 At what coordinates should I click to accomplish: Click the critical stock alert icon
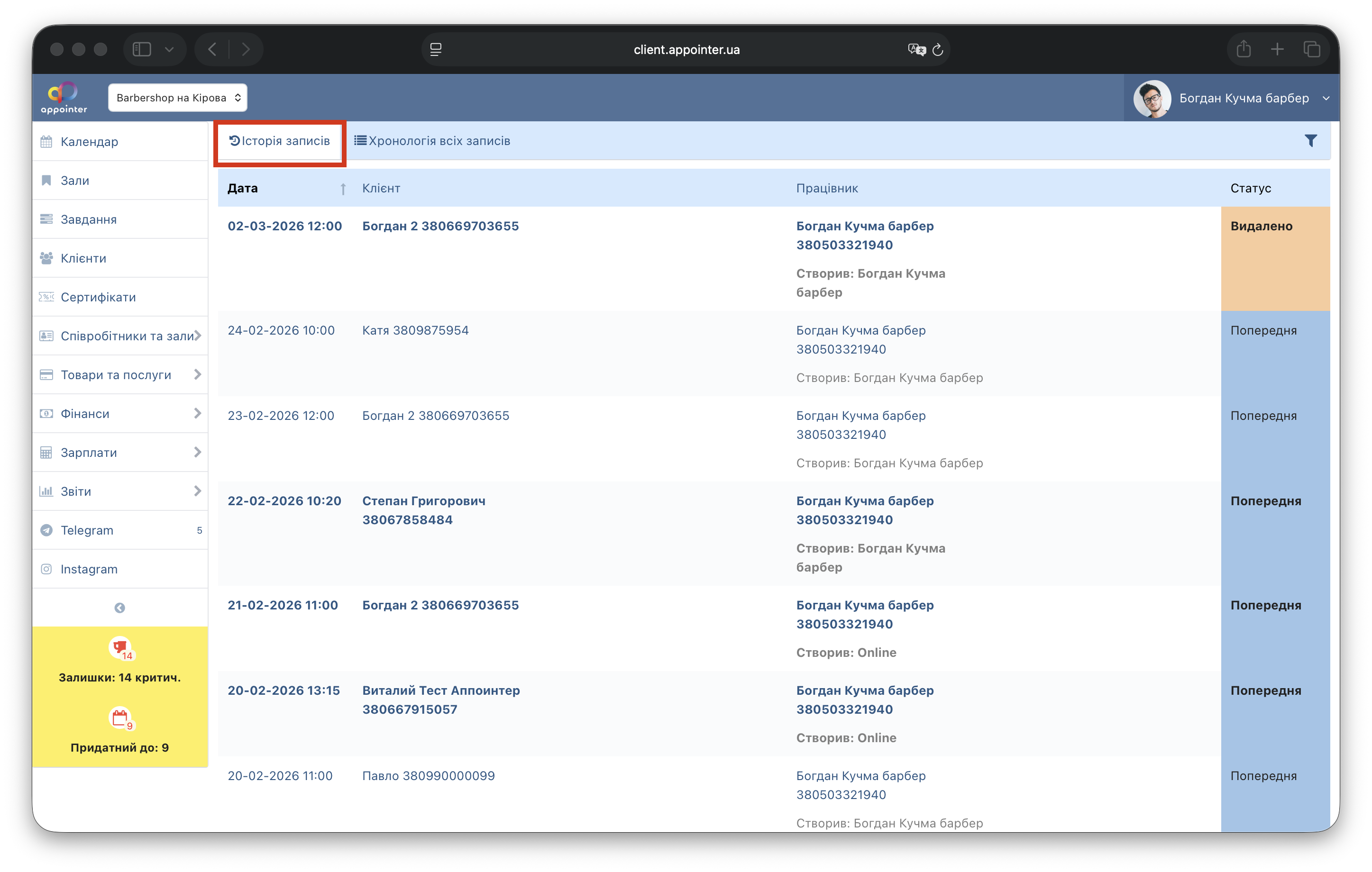tap(120, 647)
